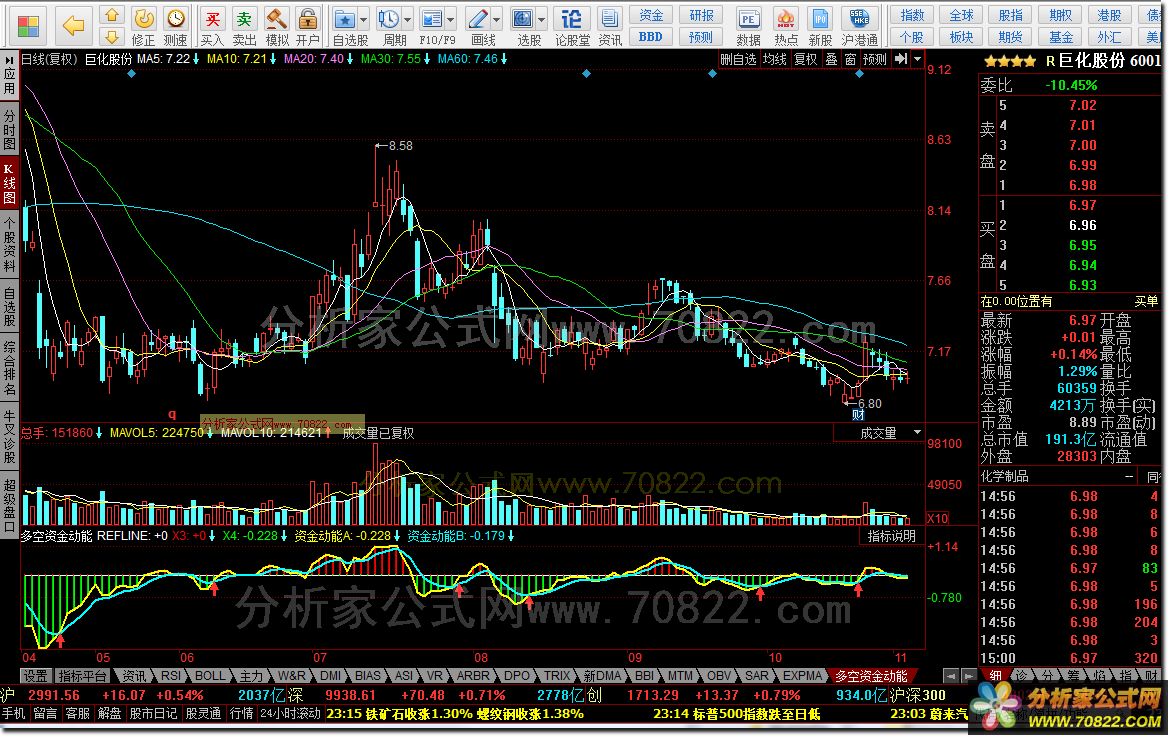
Task: Click the 周期 period clock icon
Action: click(x=388, y=19)
